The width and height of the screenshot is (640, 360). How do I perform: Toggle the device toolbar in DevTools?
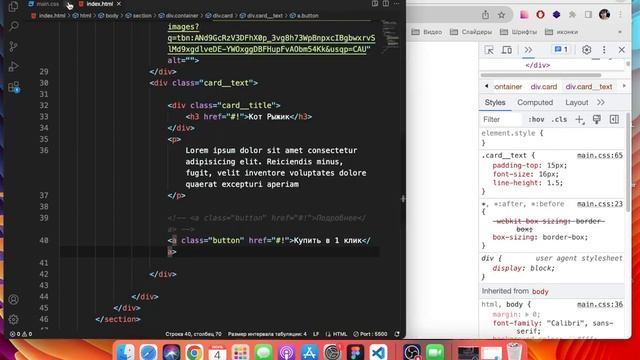click(507, 50)
